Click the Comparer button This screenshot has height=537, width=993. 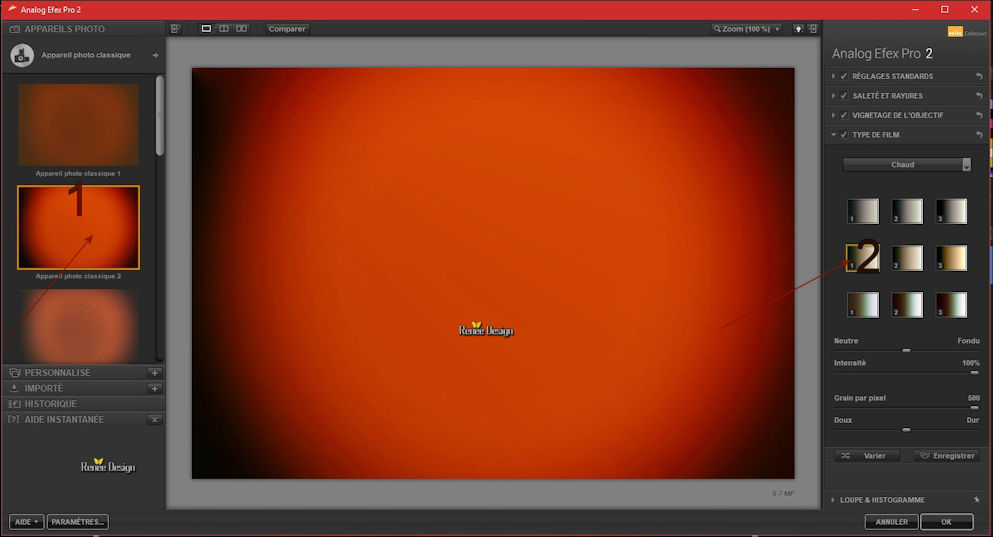[287, 28]
